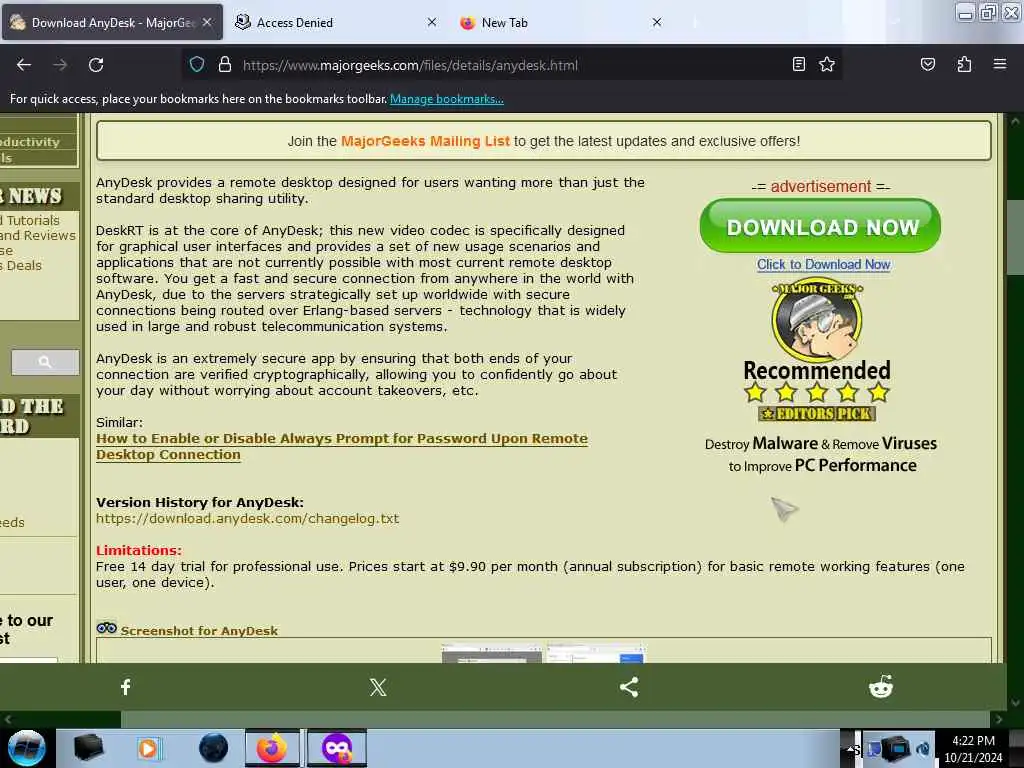
Task: Open the AnyDesk changelog.txt link
Action: pyautogui.click(x=248, y=519)
